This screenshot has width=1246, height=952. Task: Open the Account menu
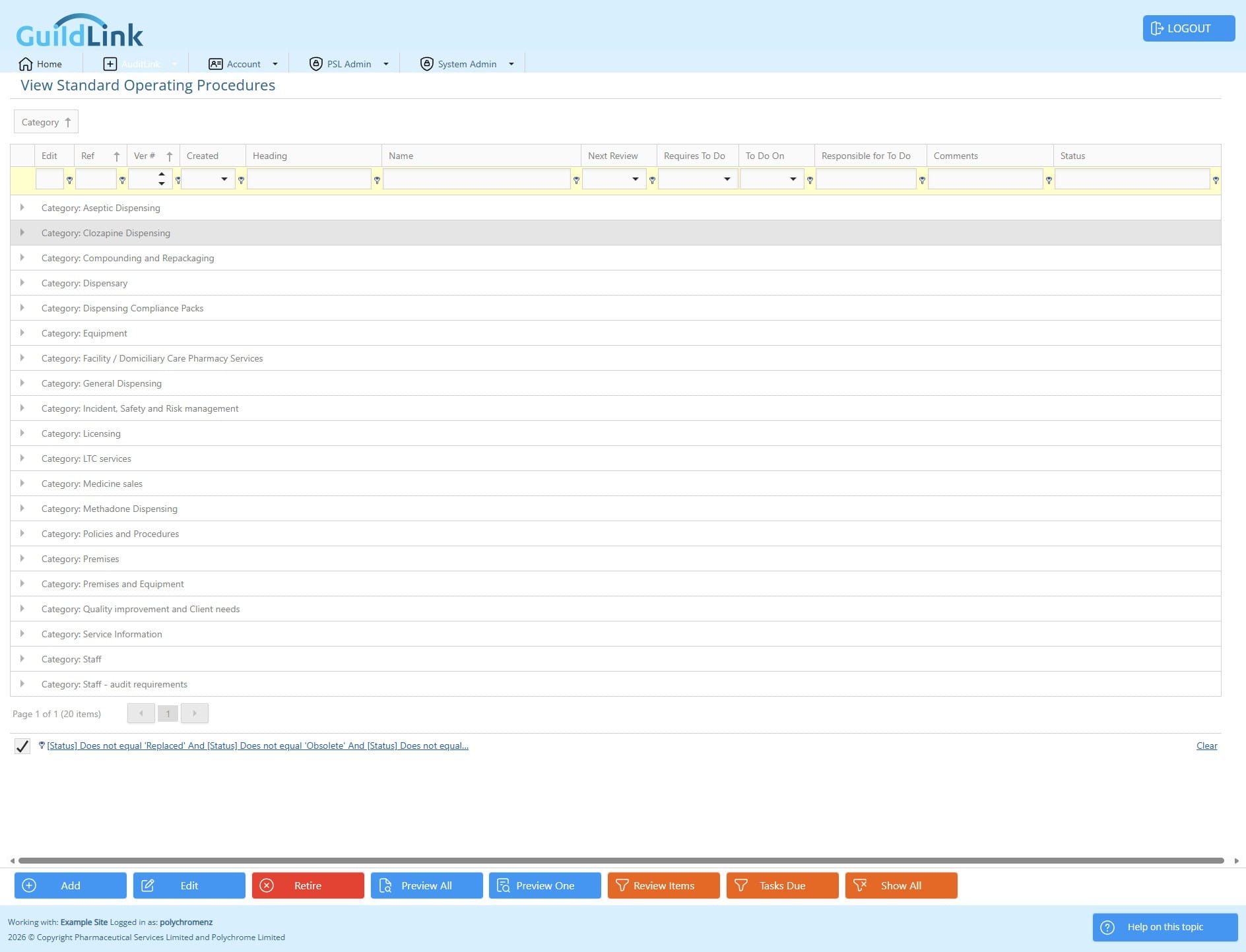coord(244,64)
